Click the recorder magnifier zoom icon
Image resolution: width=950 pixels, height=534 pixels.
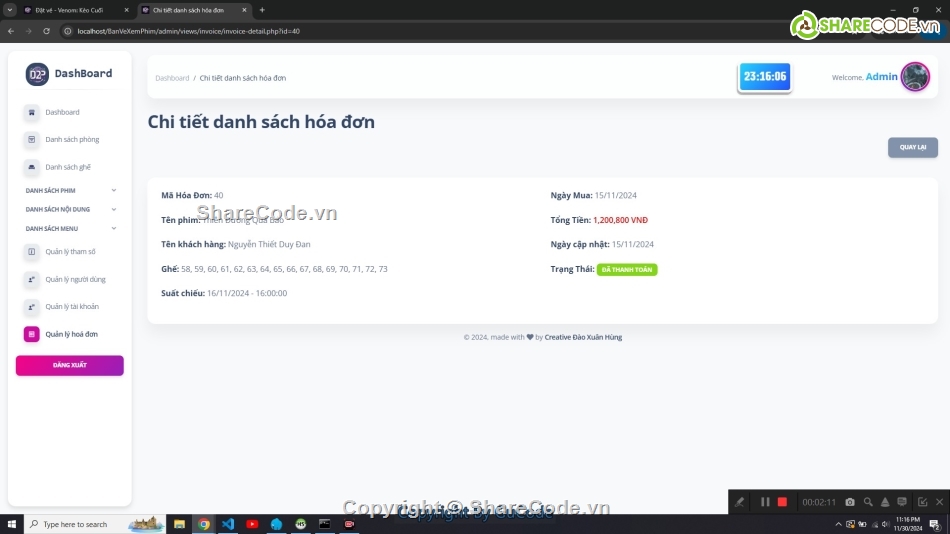[868, 502]
